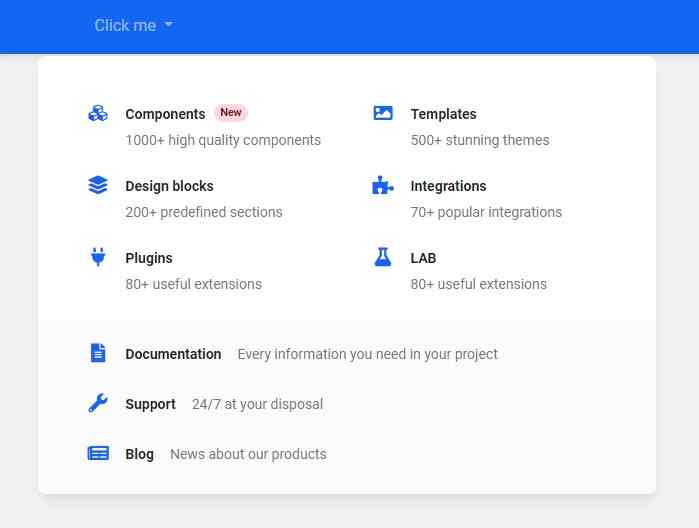This screenshot has height=528, width=699.
Task: Click the Components cubes icon
Action: (x=98, y=113)
